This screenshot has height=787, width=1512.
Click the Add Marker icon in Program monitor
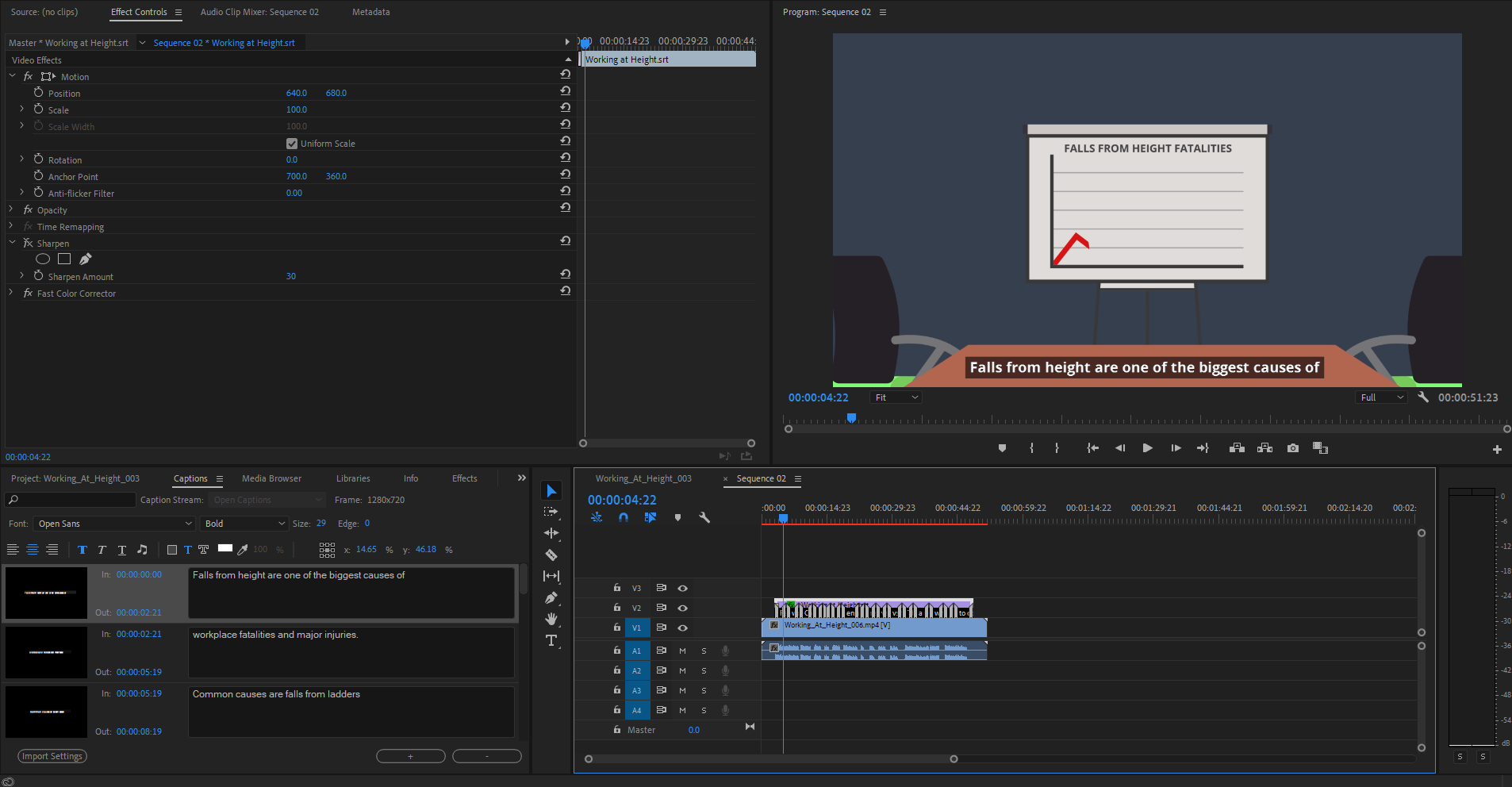pos(1002,448)
